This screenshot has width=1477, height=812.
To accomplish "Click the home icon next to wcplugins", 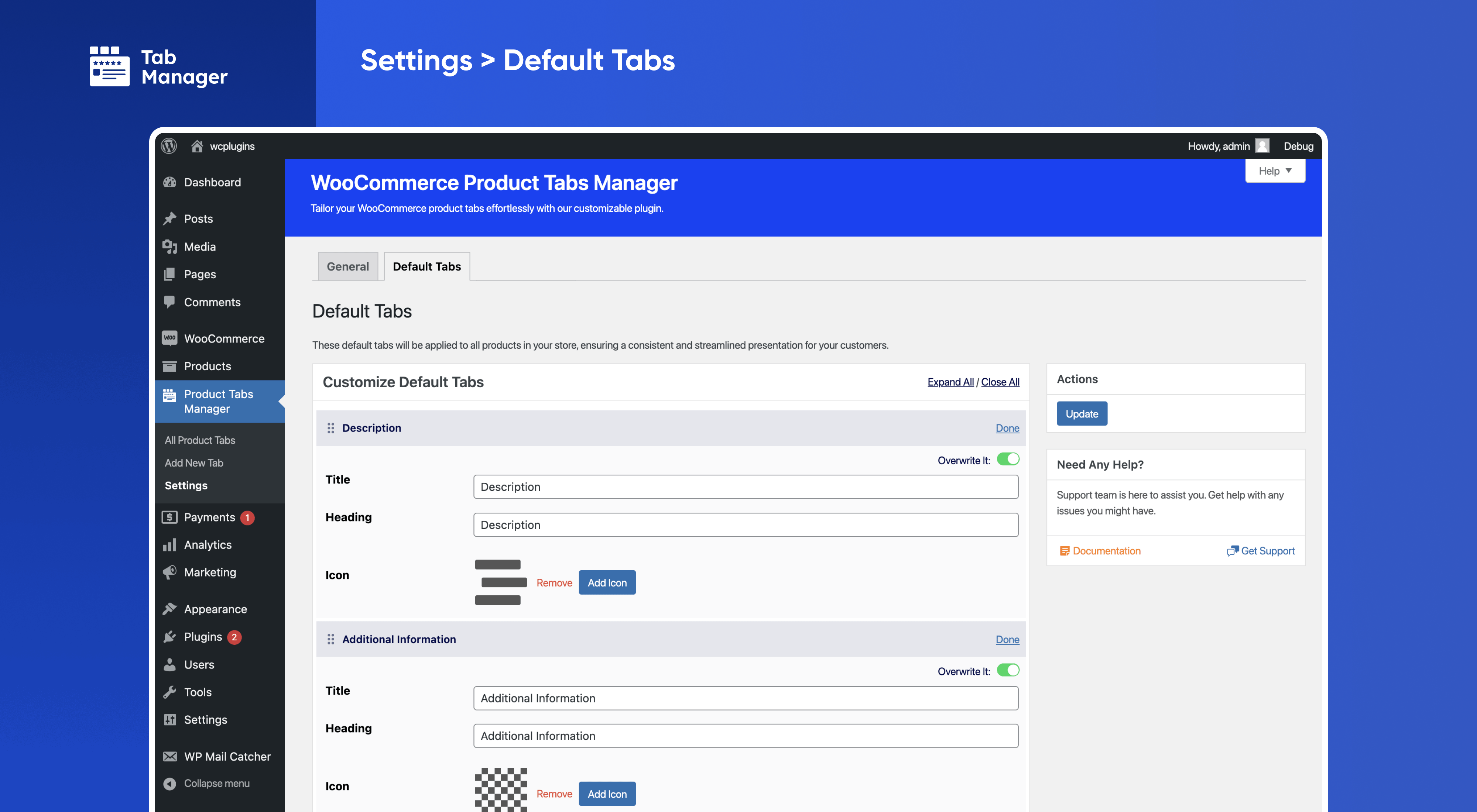I will coord(197,146).
